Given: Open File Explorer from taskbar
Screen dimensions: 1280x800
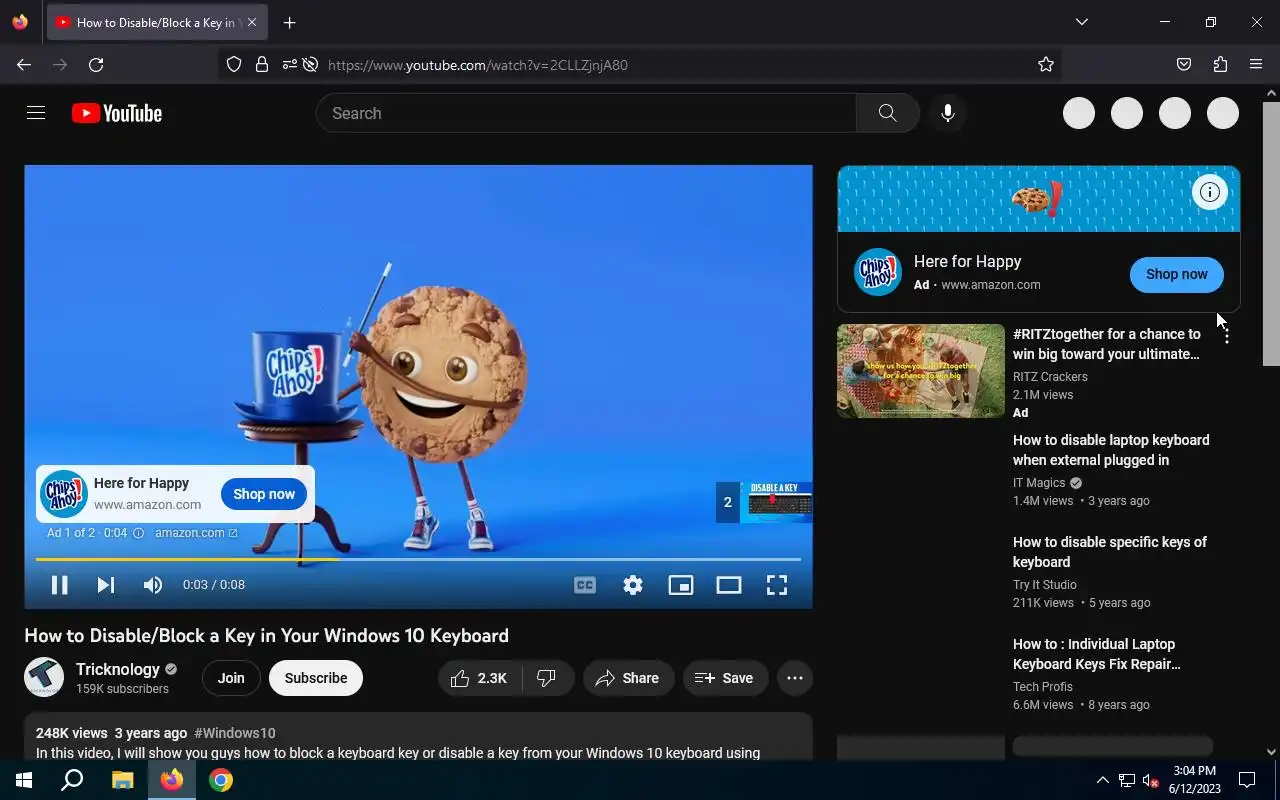Looking at the screenshot, I should 122,780.
